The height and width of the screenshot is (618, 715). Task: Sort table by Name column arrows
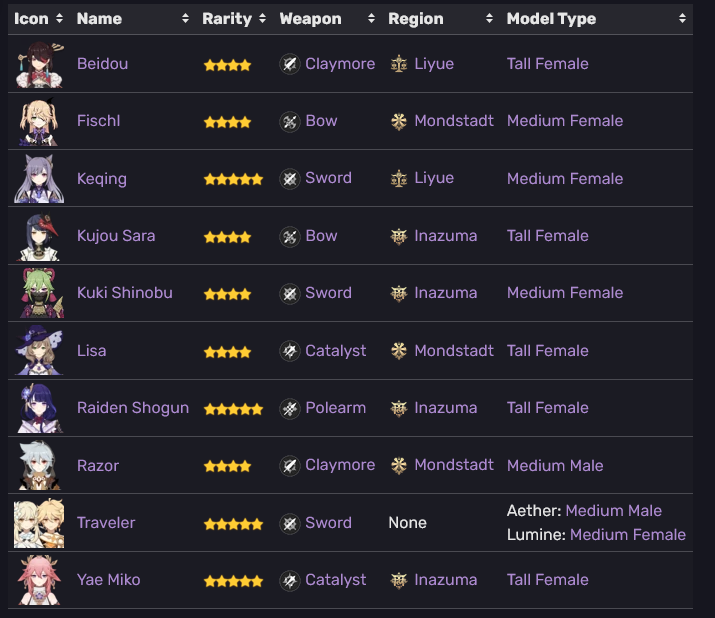click(x=185, y=18)
